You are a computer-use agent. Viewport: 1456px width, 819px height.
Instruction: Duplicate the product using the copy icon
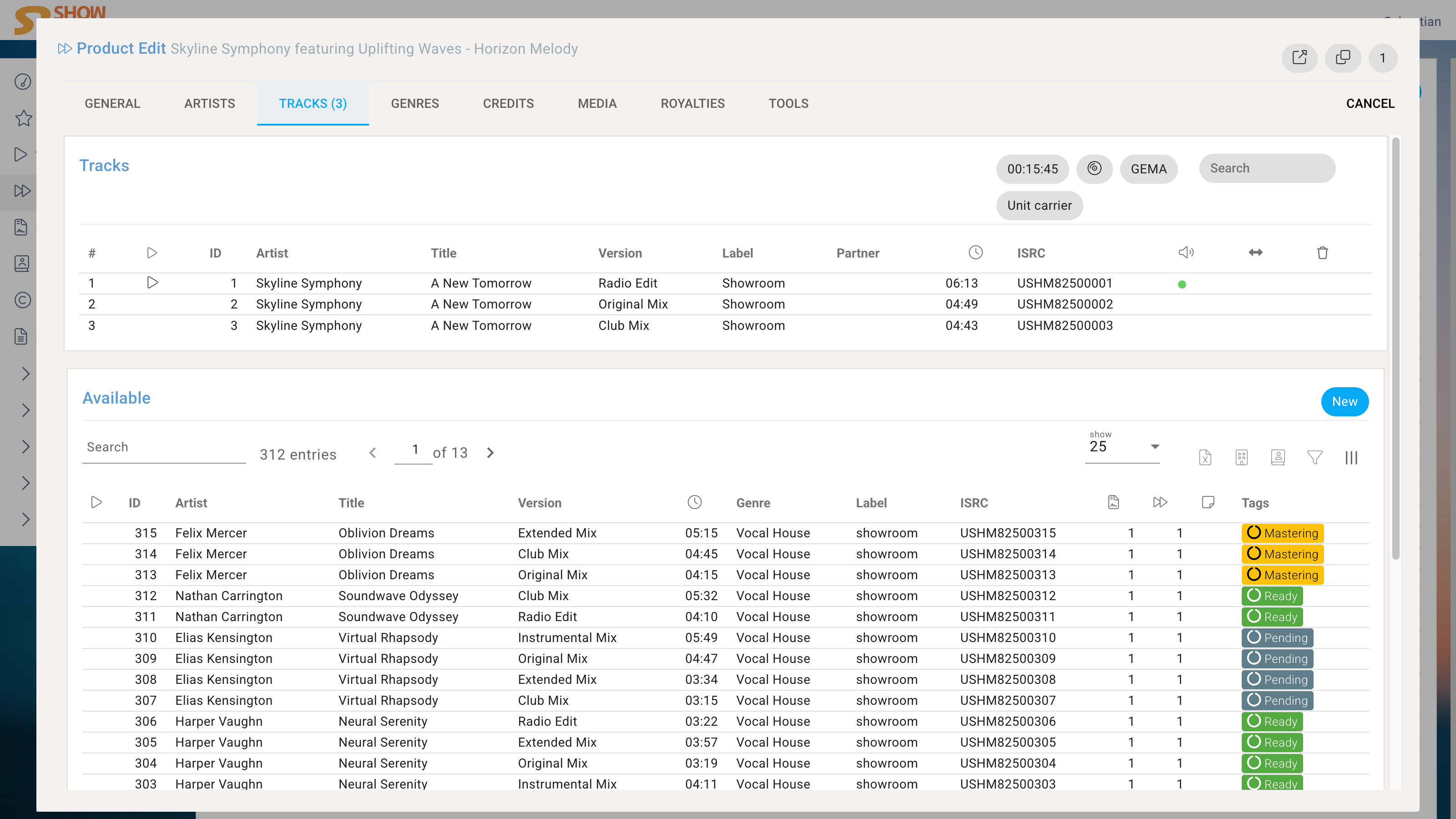[x=1342, y=58]
